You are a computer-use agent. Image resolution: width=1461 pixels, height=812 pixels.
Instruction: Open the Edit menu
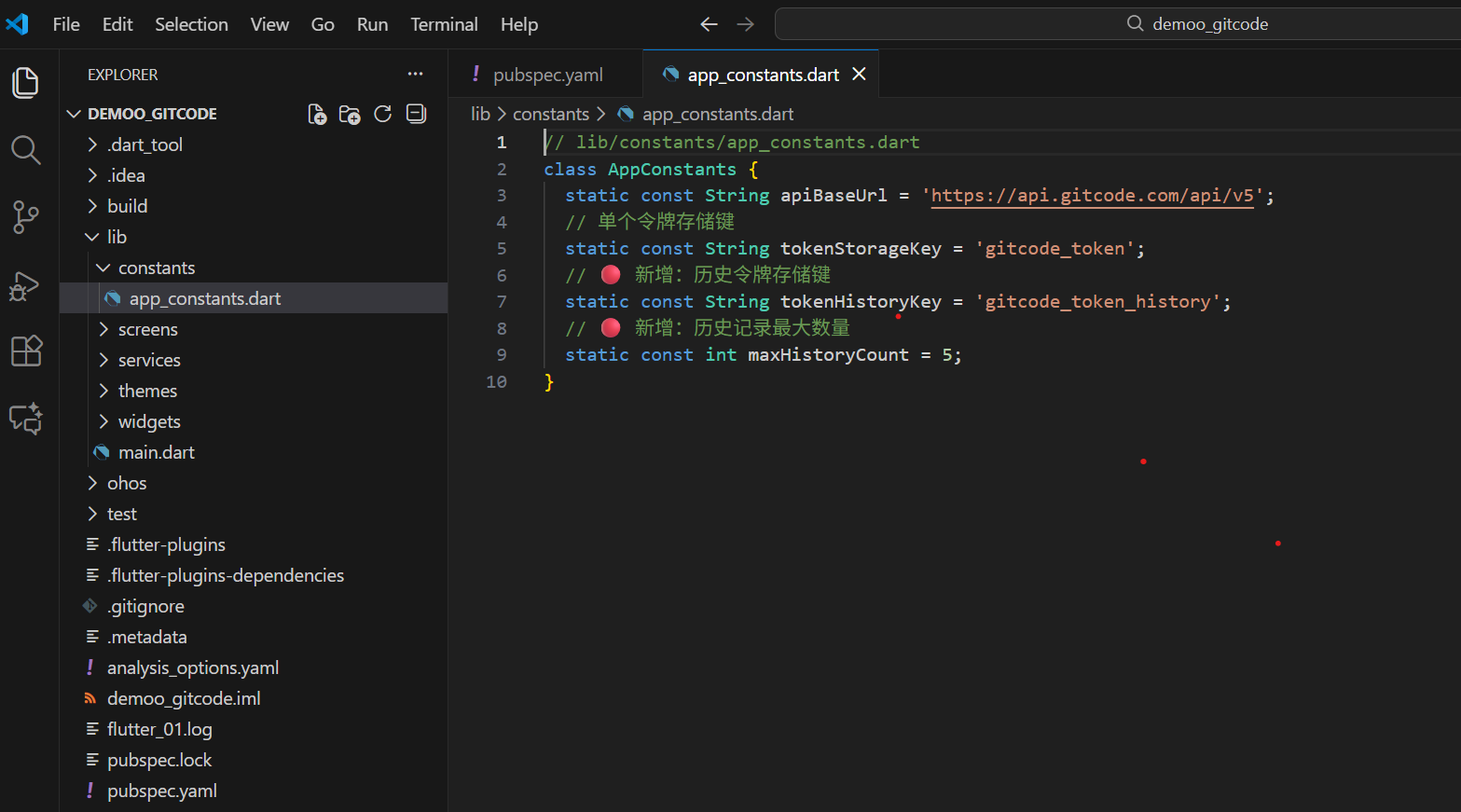(x=117, y=24)
